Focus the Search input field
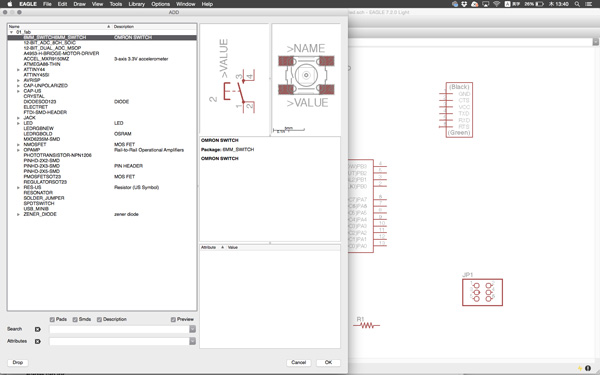The height and width of the screenshot is (375, 600). point(119,329)
